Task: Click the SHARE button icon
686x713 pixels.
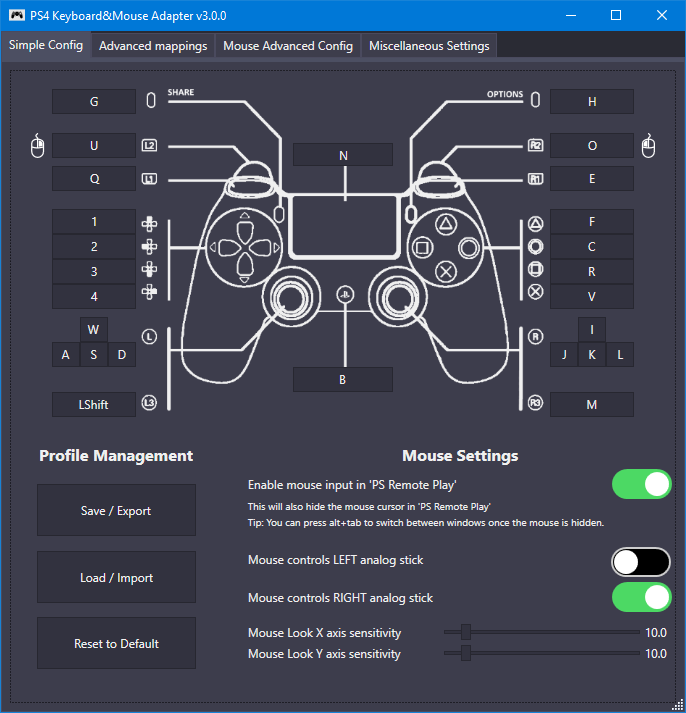Action: coord(151,100)
